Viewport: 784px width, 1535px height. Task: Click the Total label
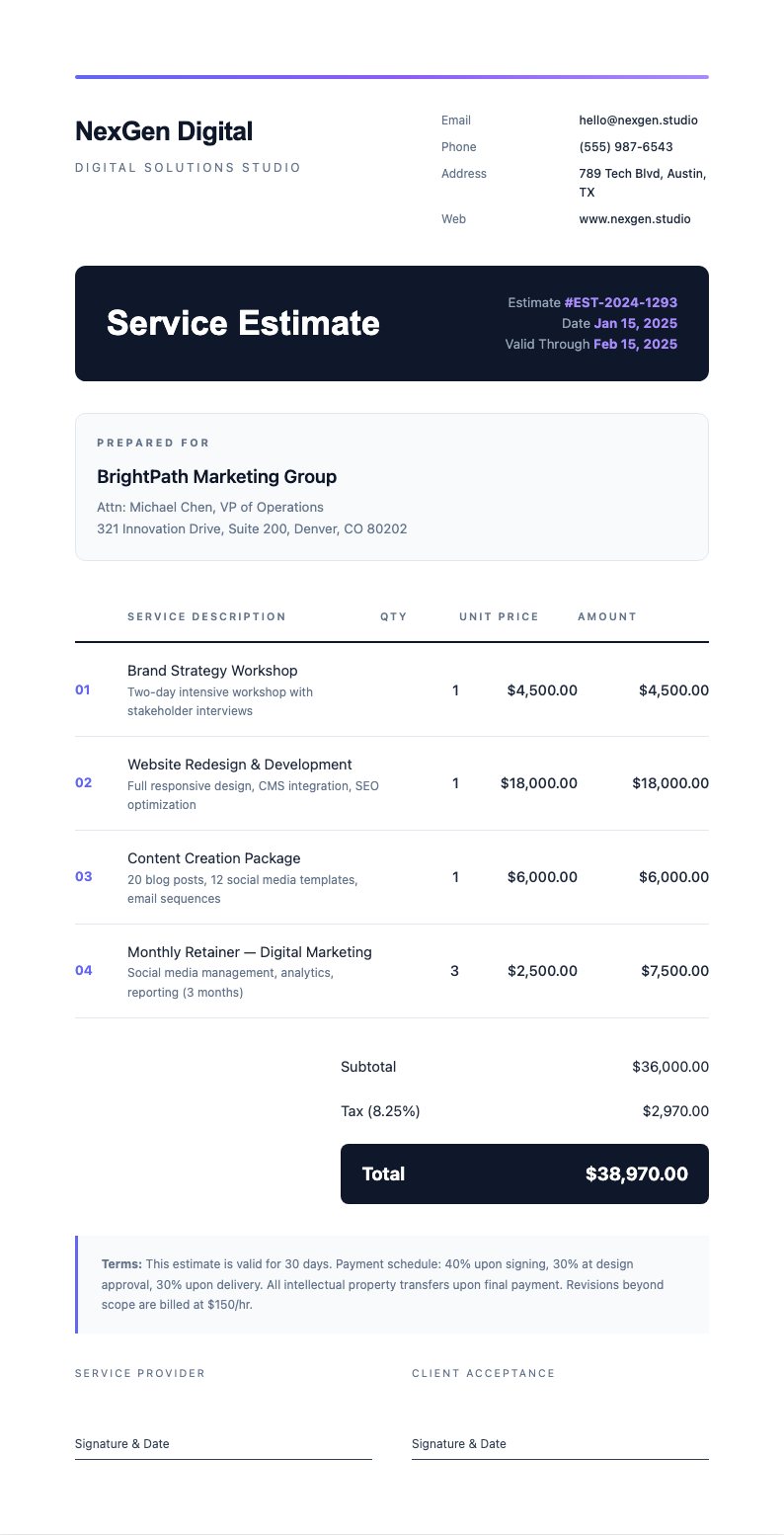point(383,1174)
